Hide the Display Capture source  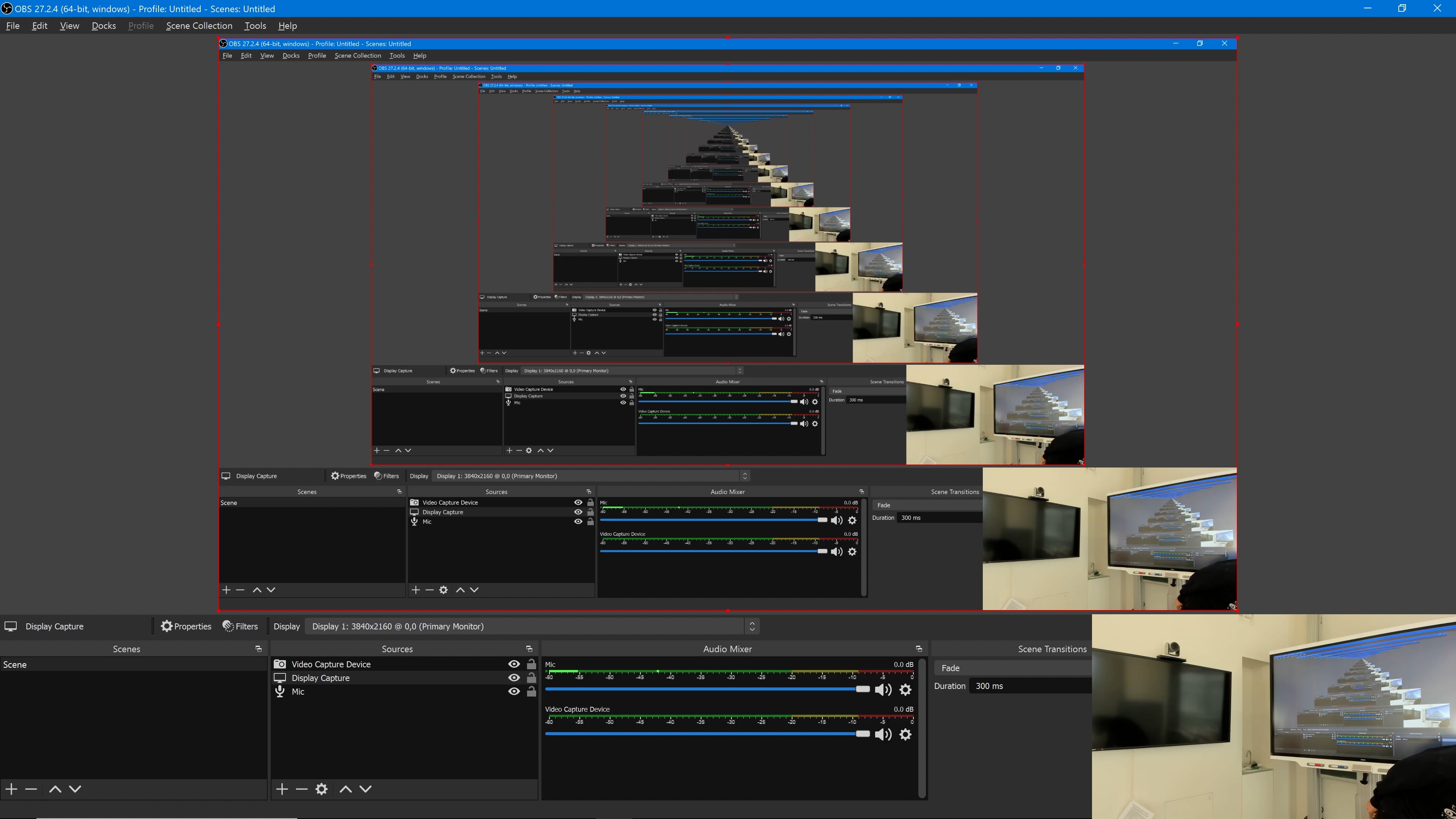(x=514, y=678)
